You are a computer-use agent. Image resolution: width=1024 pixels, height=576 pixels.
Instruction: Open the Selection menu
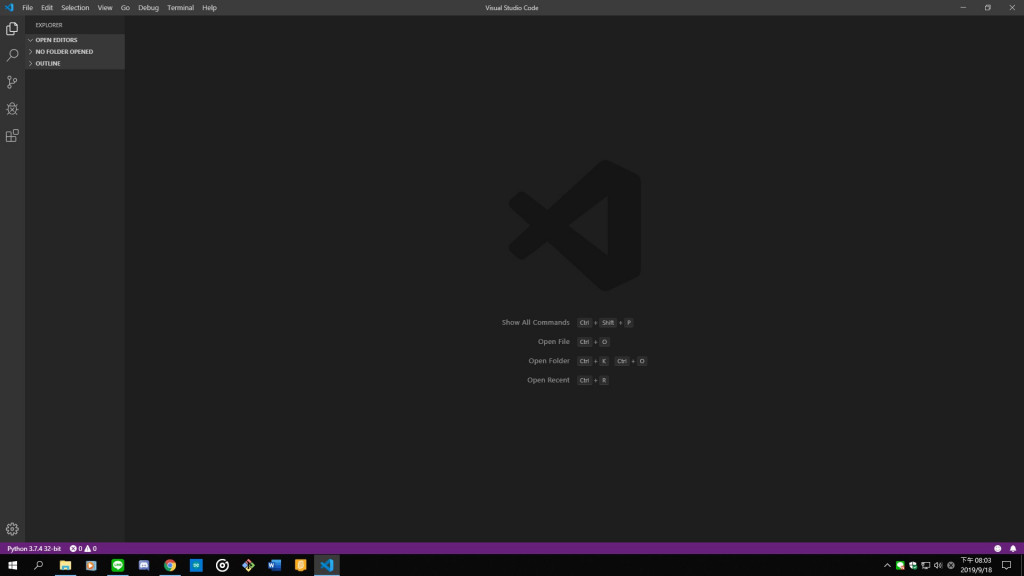click(x=75, y=8)
